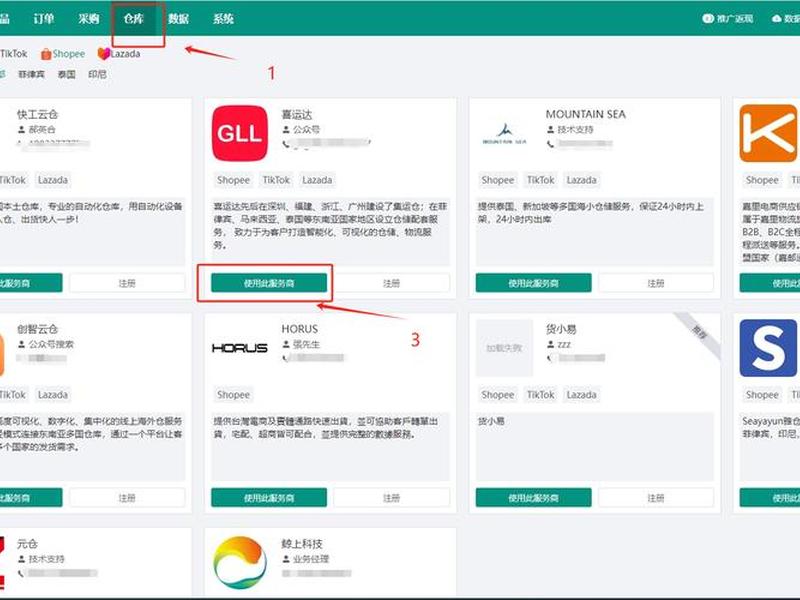Use HORUS as service provider
800x600 pixels.
(269, 498)
